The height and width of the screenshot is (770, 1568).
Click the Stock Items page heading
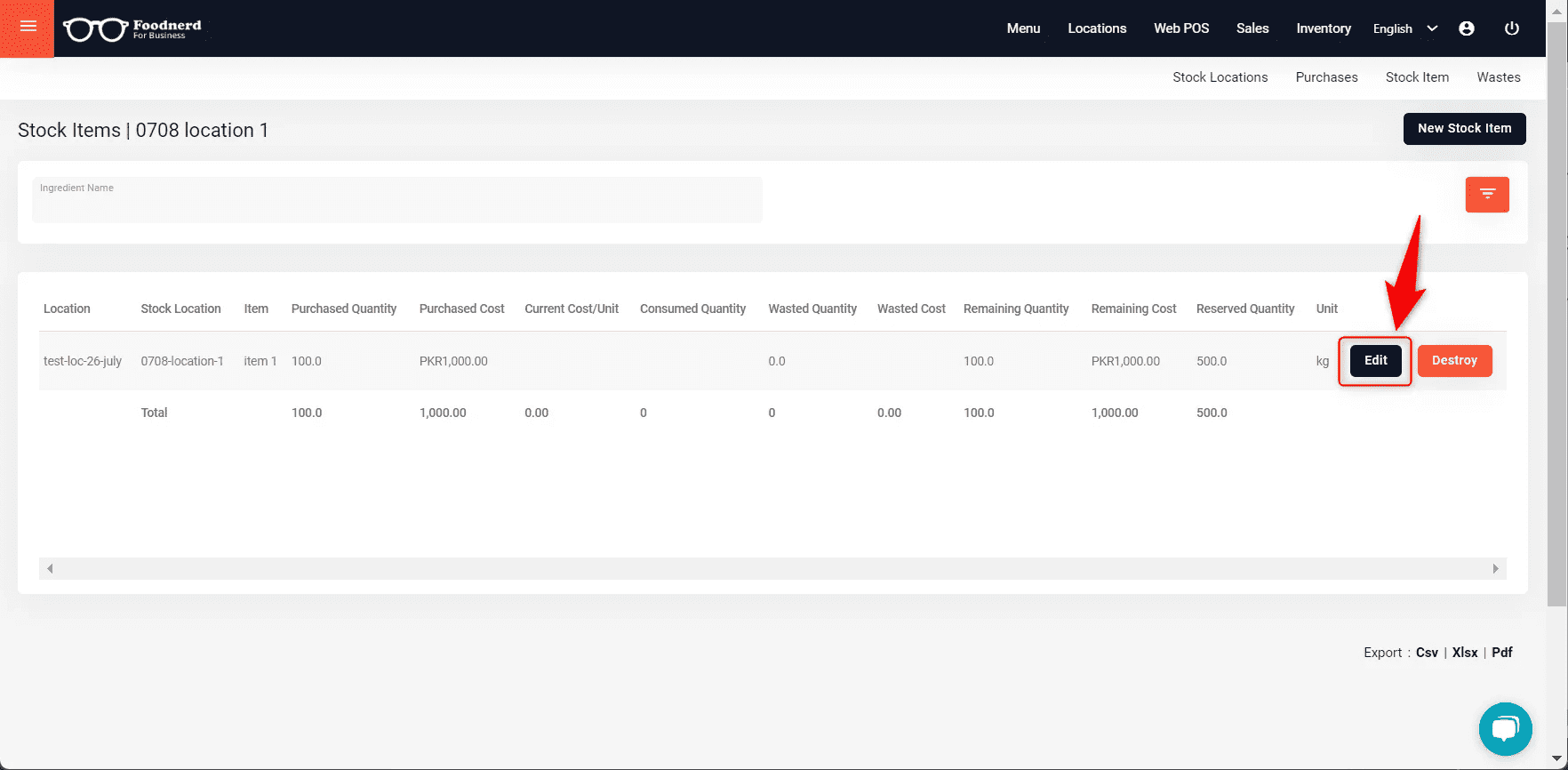[x=143, y=130]
